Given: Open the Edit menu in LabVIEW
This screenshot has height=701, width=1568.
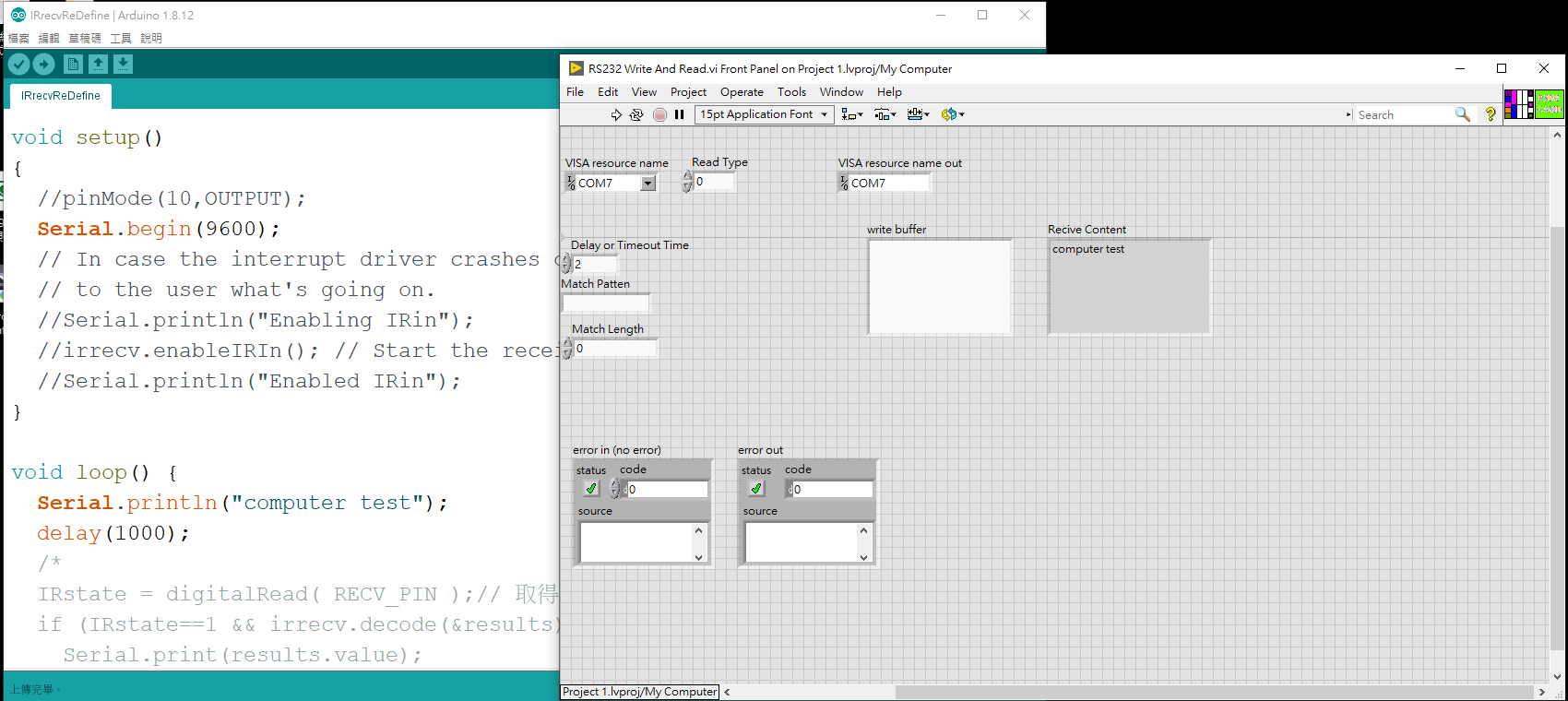Looking at the screenshot, I should [608, 91].
